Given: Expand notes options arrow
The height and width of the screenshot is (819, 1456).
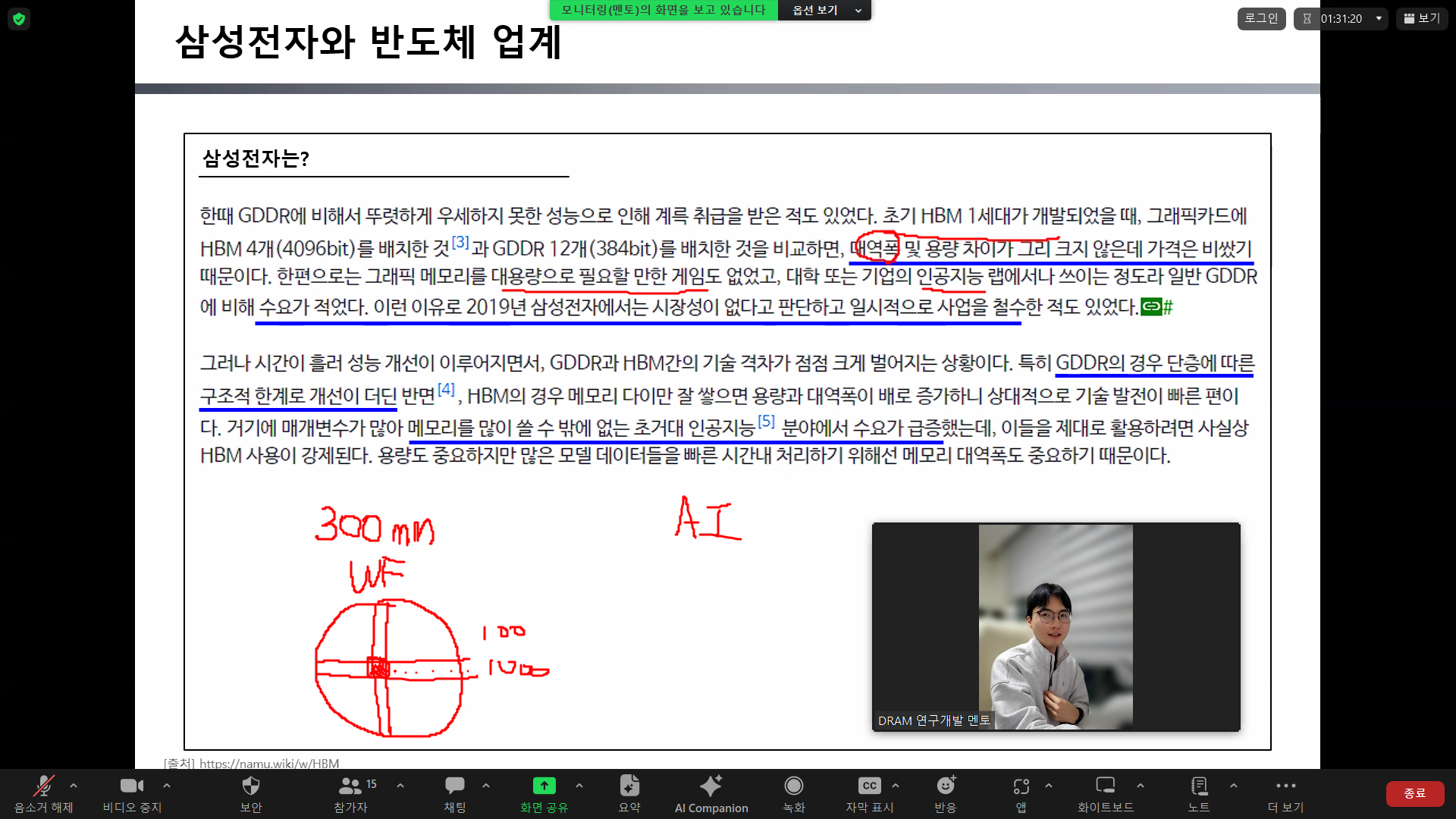Looking at the screenshot, I should click(x=1234, y=786).
